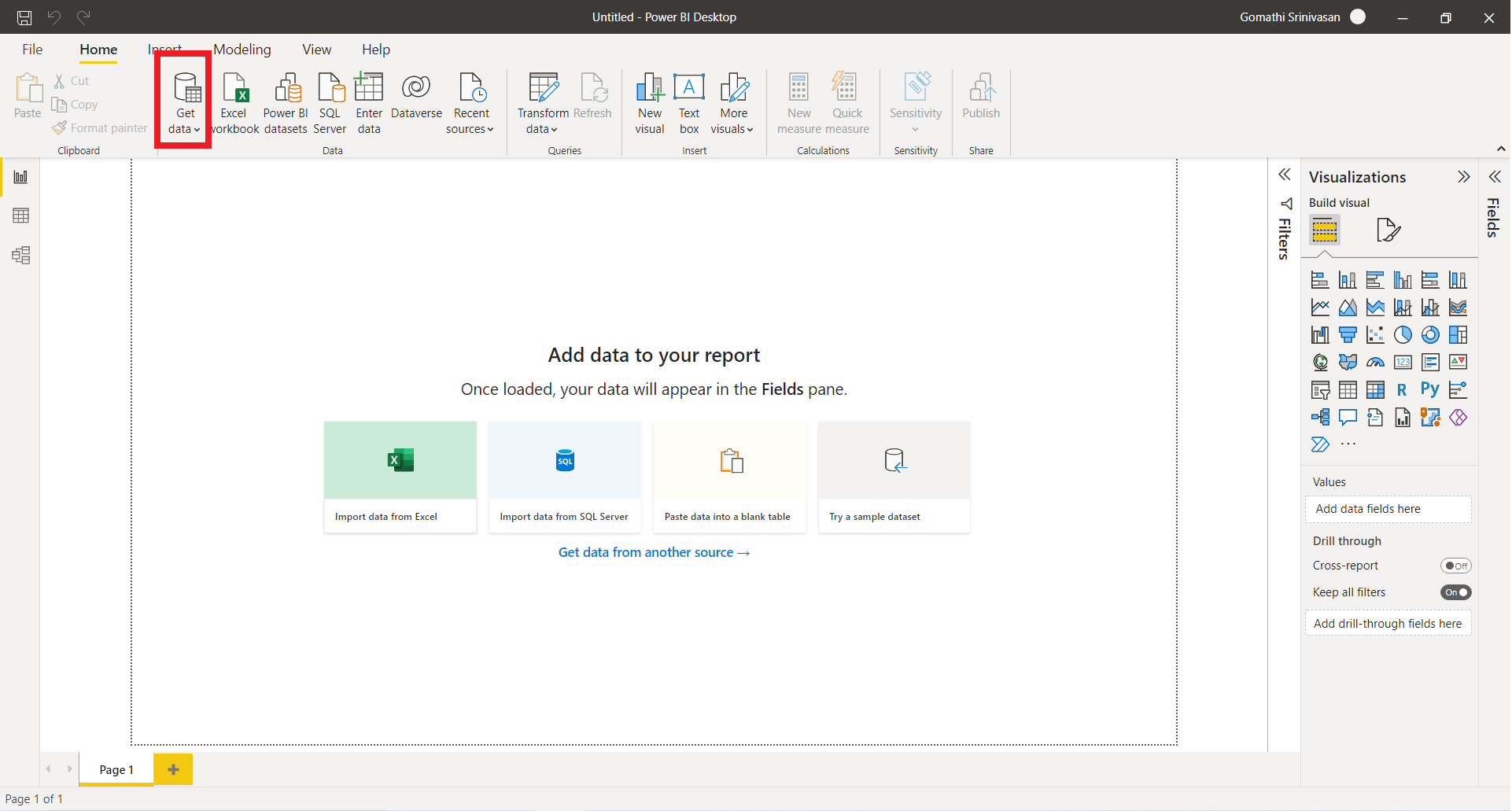Expand the Filters pane
Screen dimensions: 1512x811
tap(1285, 175)
